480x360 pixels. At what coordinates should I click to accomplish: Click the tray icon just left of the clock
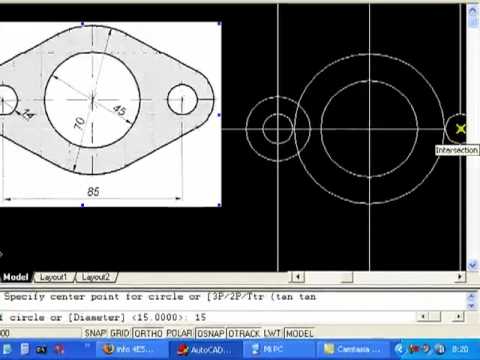point(440,349)
